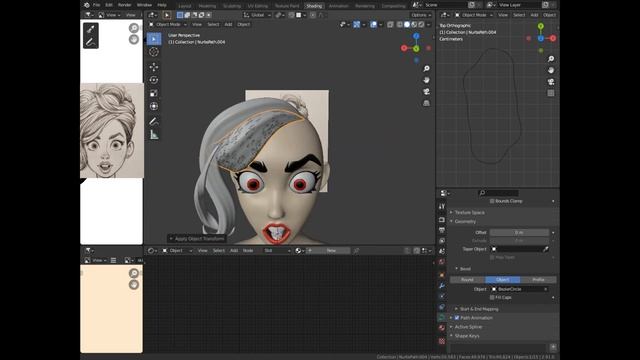Switch to the Animation workspace tab

pyautogui.click(x=339, y=6)
